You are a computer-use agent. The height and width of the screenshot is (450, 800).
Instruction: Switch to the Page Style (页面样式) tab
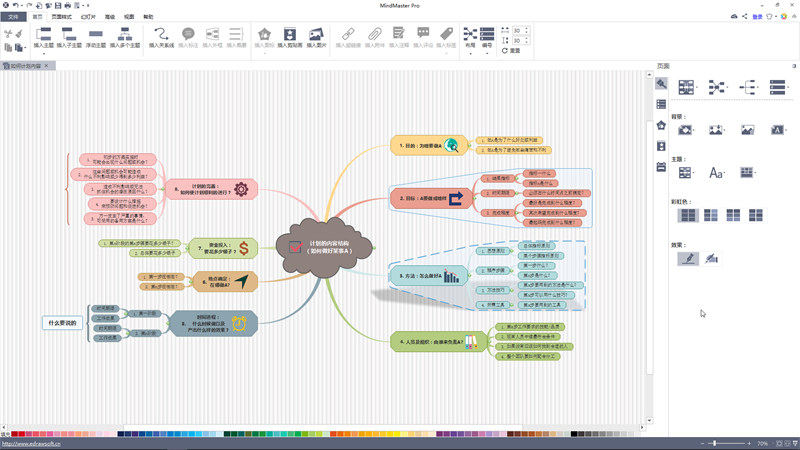click(x=62, y=17)
